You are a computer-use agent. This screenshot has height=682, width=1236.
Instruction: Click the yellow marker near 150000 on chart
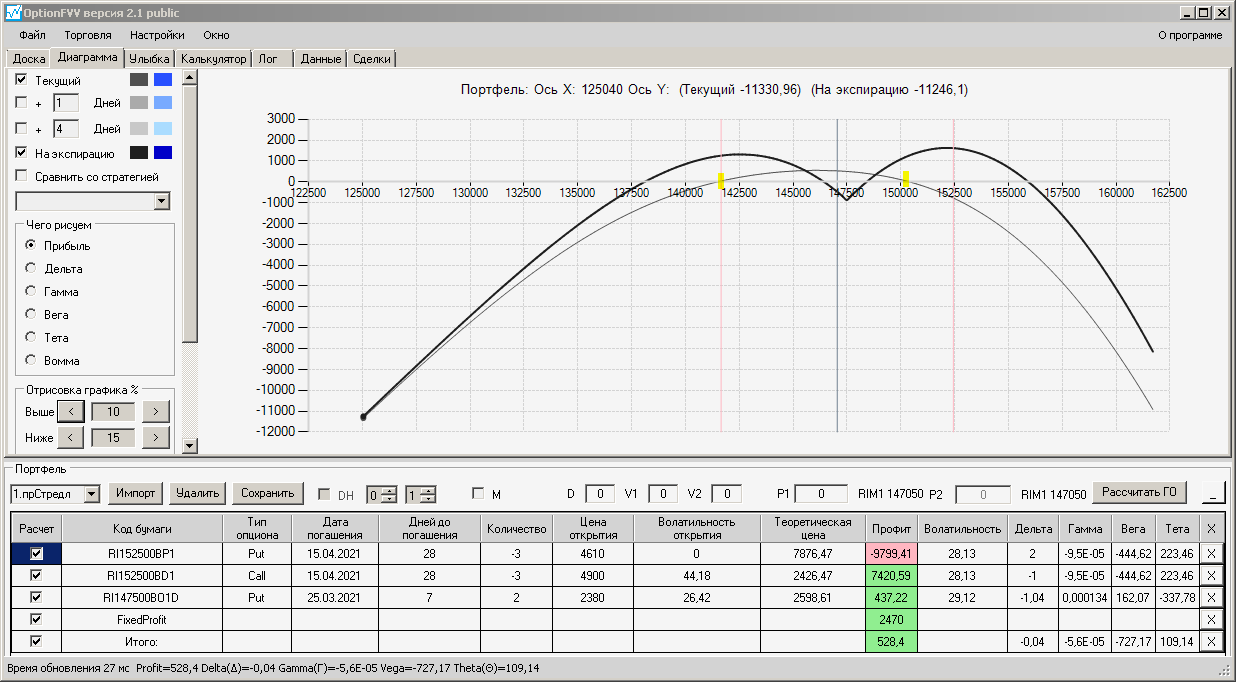pos(906,179)
